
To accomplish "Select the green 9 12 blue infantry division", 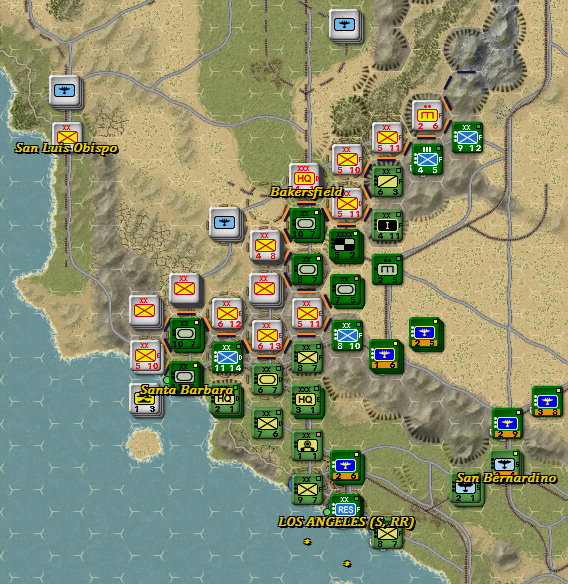I will click(467, 138).
